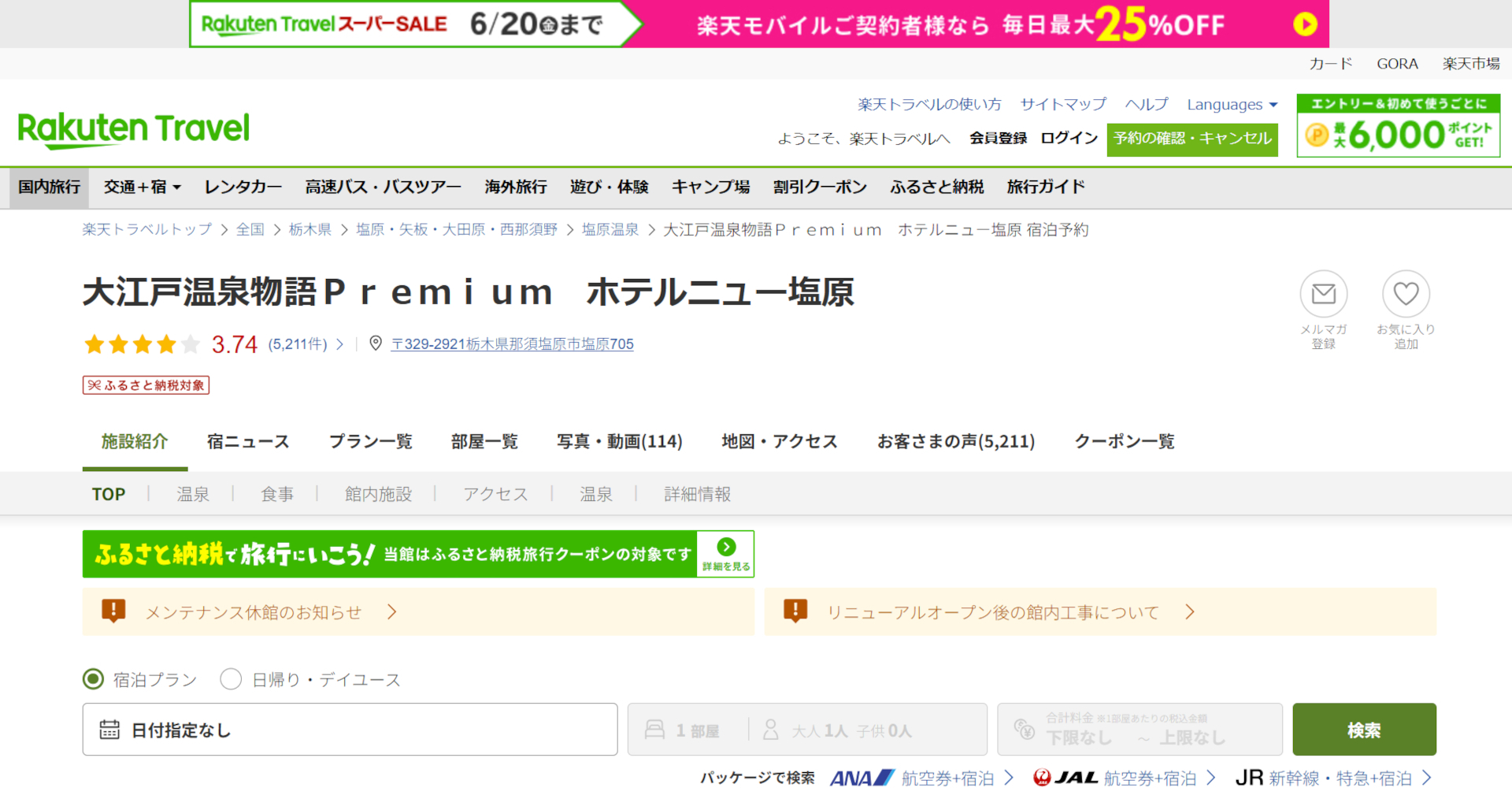Viewport: 1512px width, 795px height.
Task: Select the 宿泊プラン radio button
Action: click(93, 678)
